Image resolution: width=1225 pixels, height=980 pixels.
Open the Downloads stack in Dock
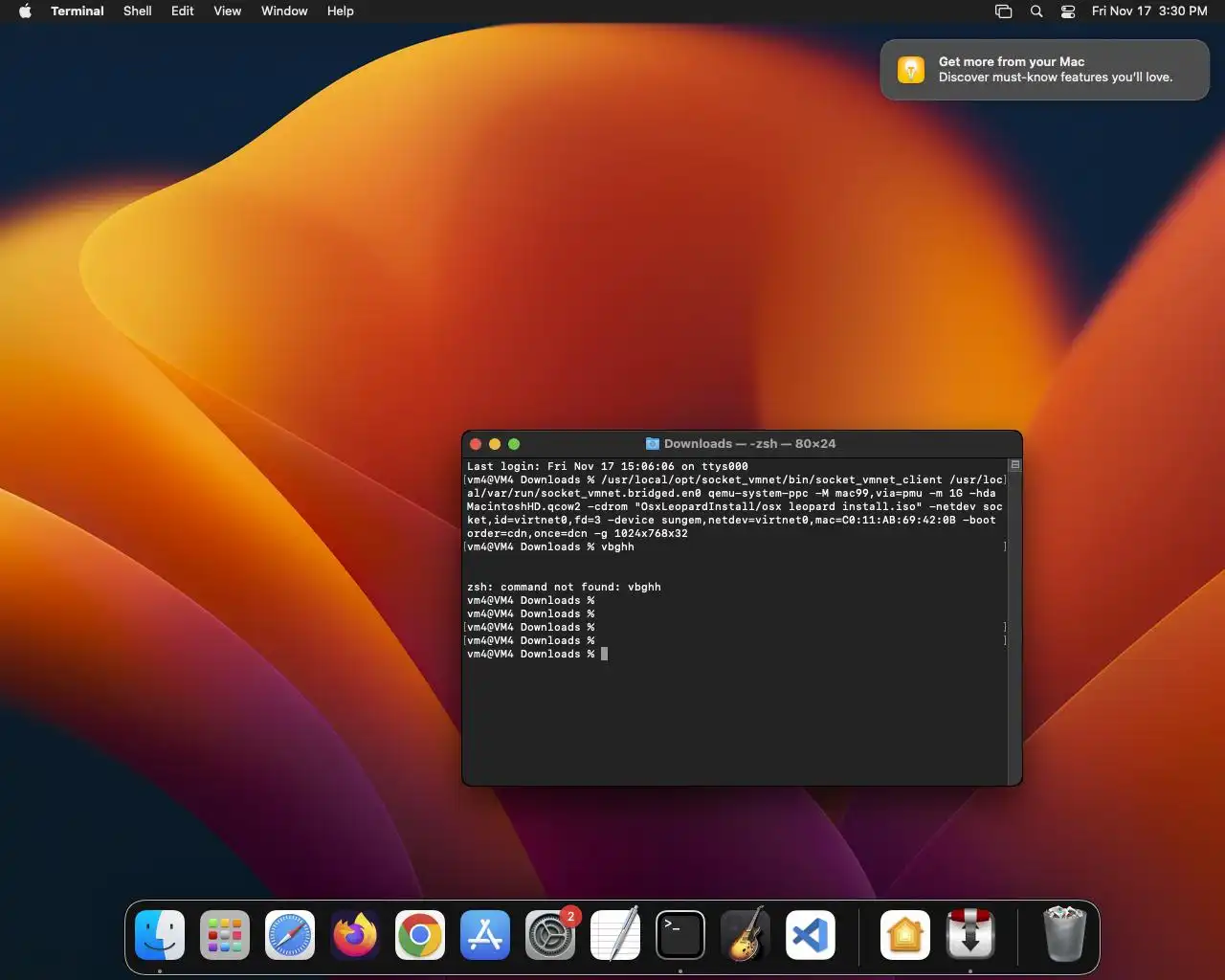pyautogui.click(x=970, y=935)
